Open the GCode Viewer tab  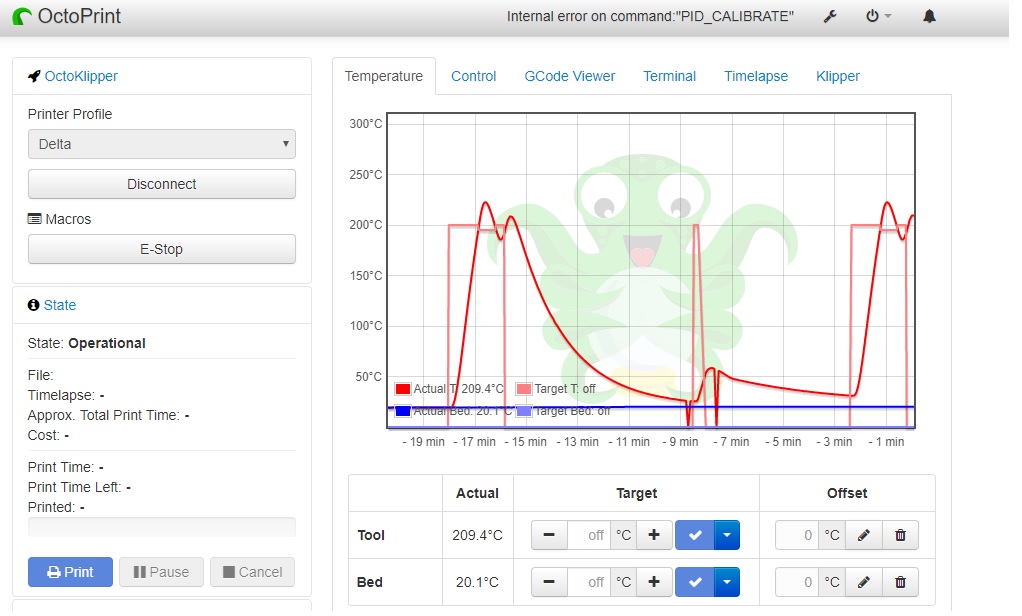(x=569, y=76)
